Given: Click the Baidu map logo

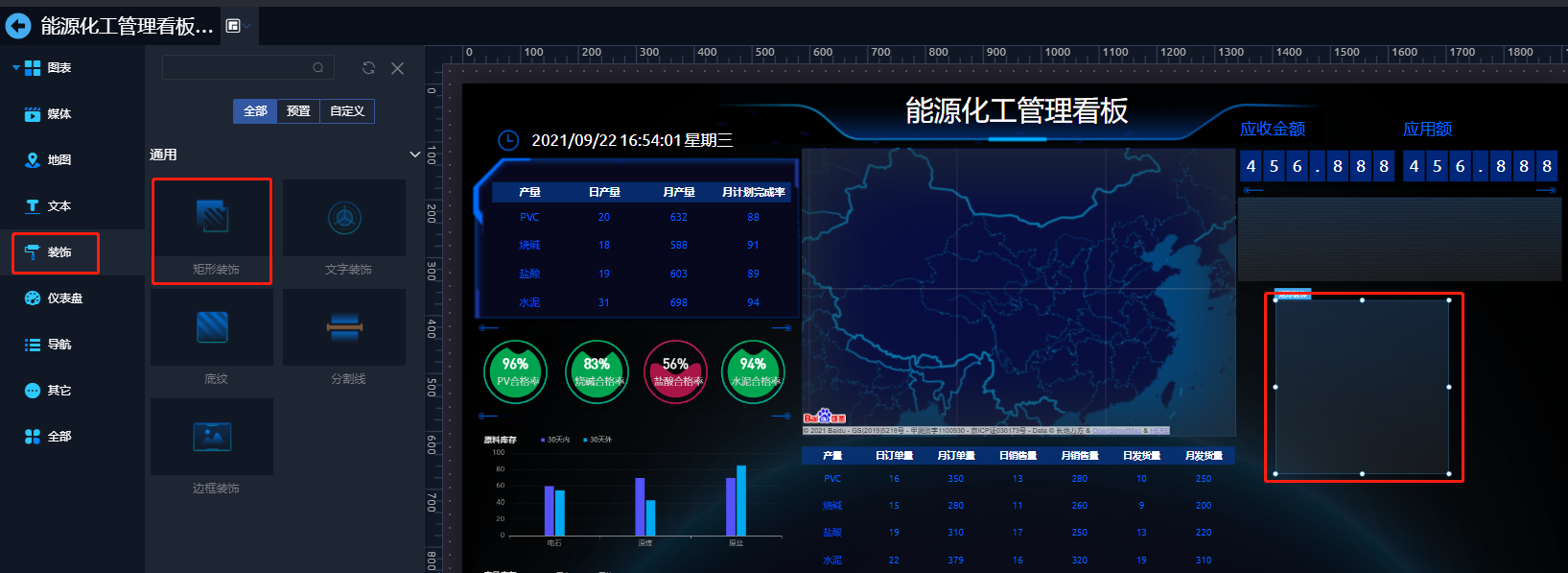Looking at the screenshot, I should [825, 418].
